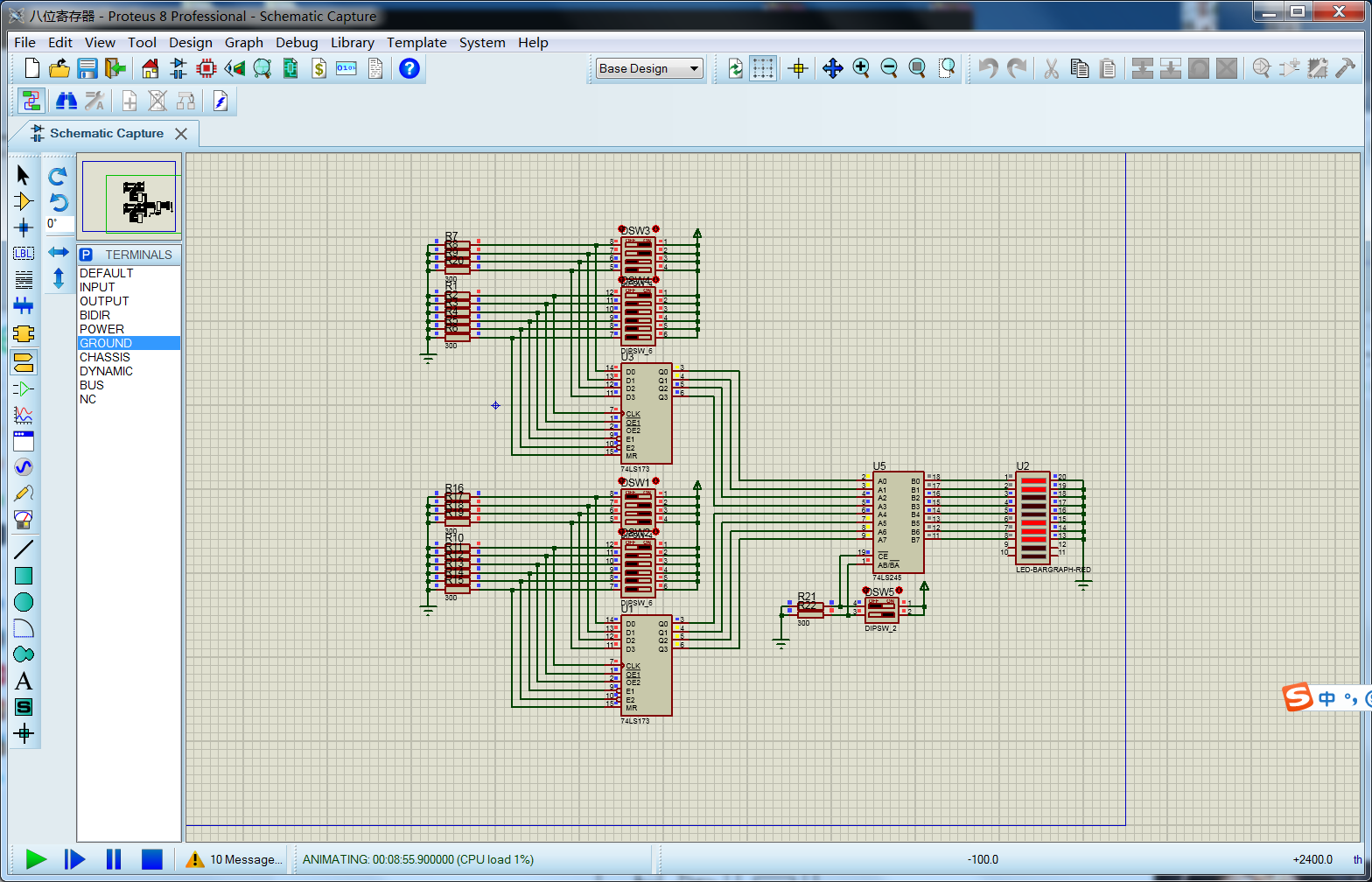This screenshot has width=1372, height=882.
Task: Open the Template menu
Action: coord(416,42)
